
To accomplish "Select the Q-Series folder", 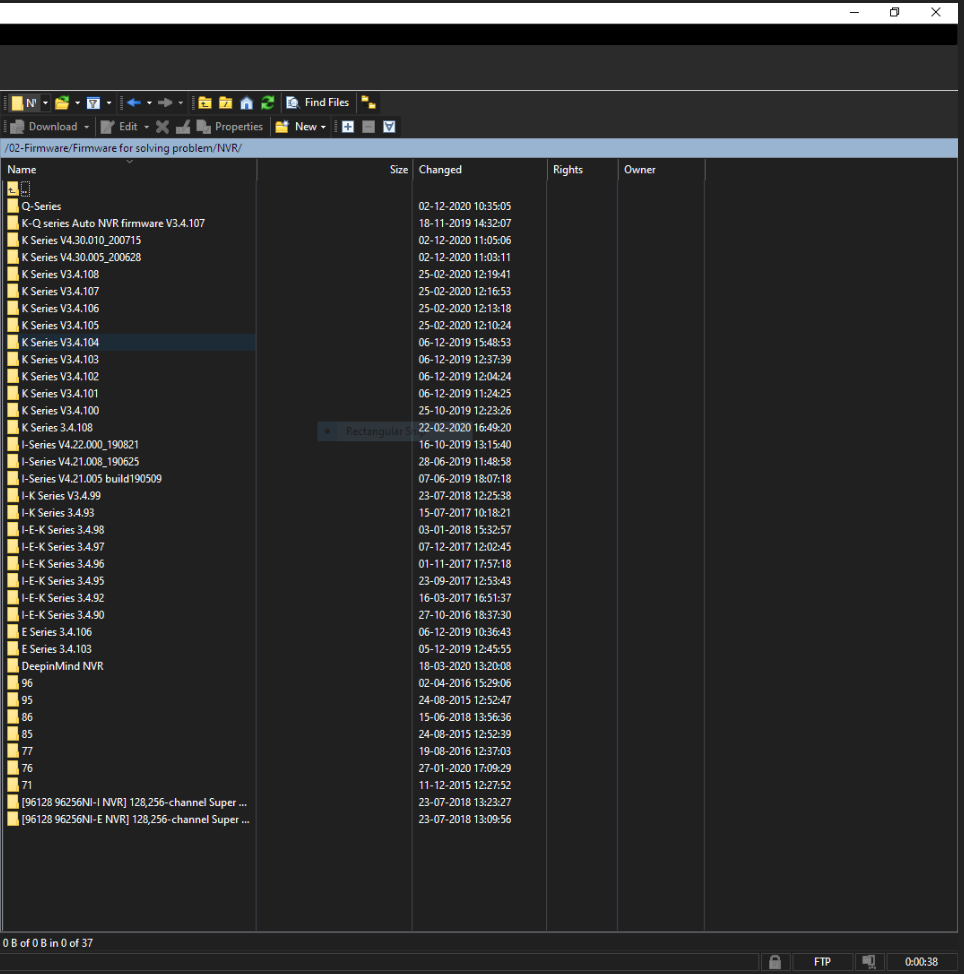I will 41,206.
